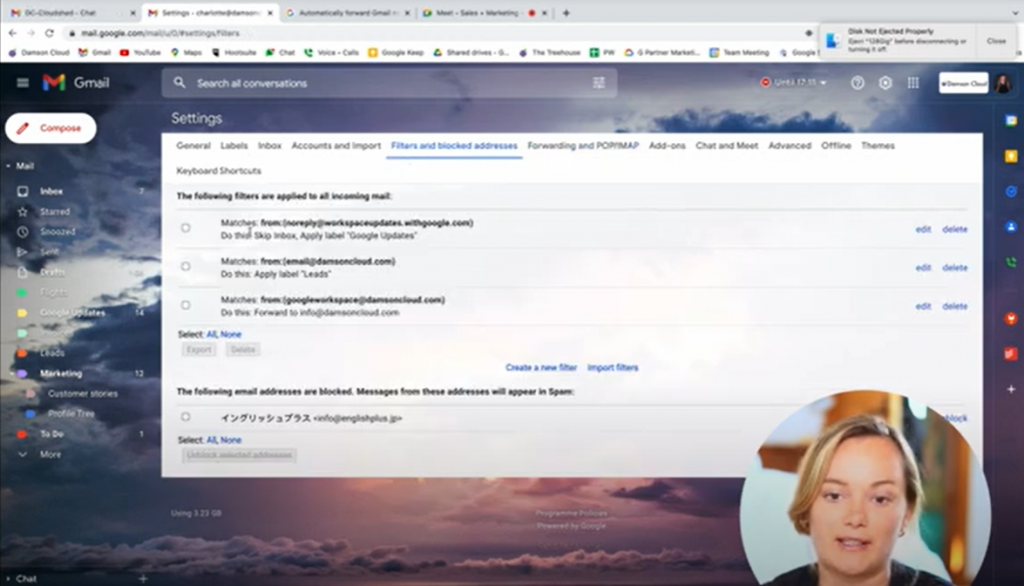Open the Gmail settings gear
1024x586 pixels.
click(x=885, y=82)
